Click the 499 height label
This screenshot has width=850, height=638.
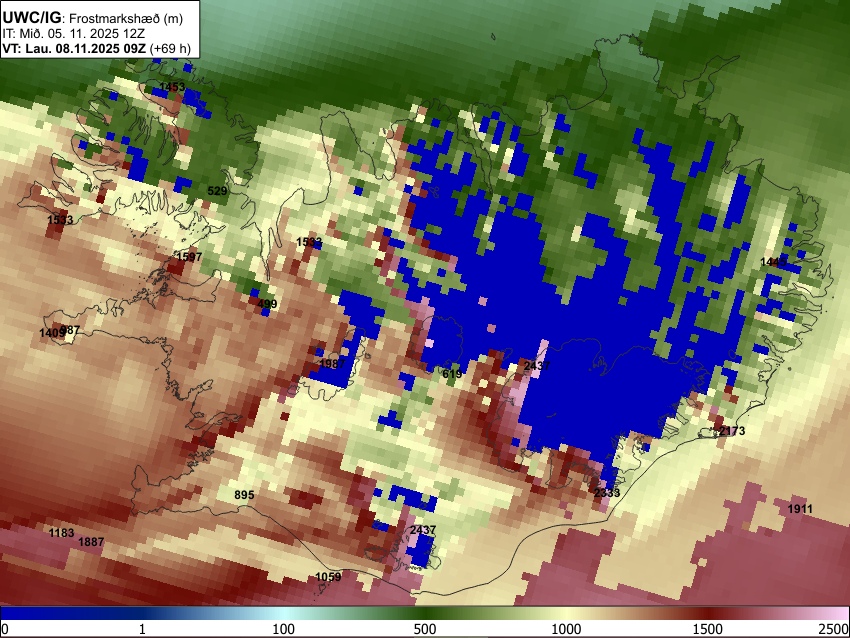coord(267,304)
